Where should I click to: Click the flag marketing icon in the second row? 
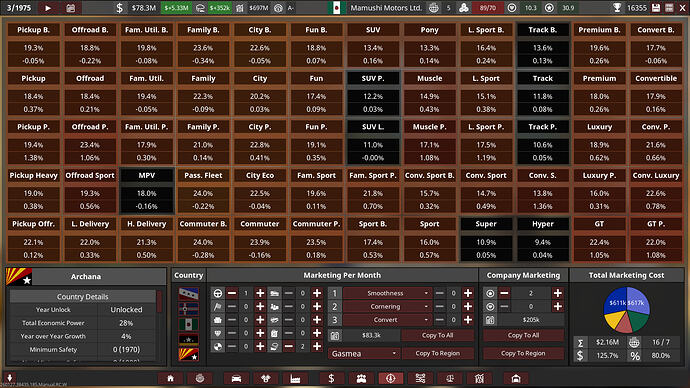click(x=217, y=307)
